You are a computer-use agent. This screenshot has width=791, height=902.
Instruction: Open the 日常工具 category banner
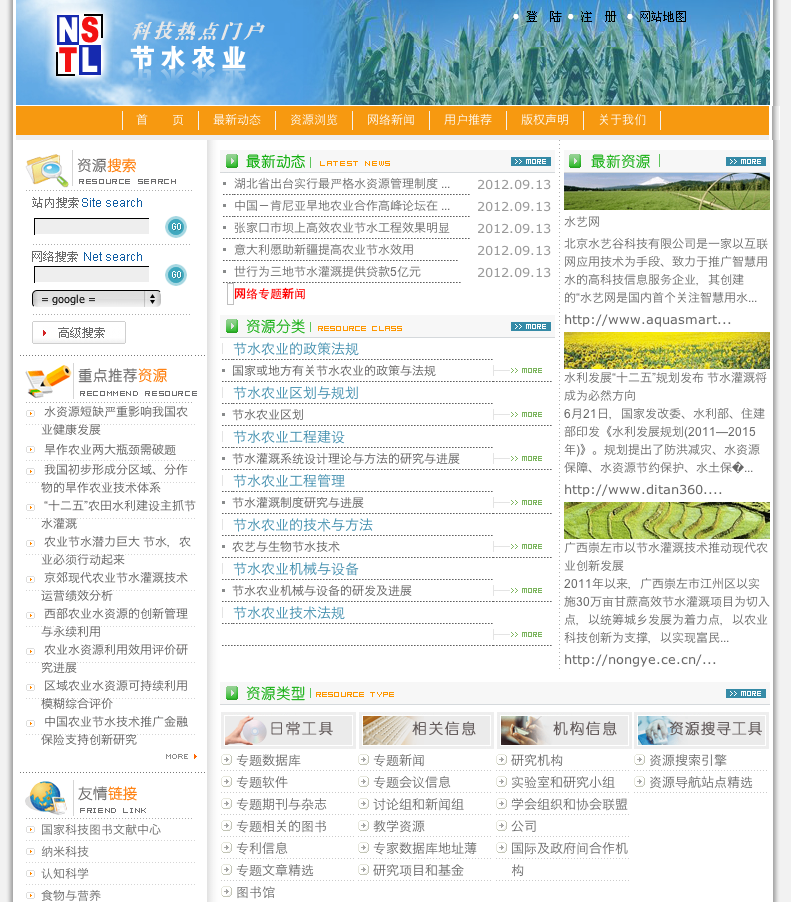coord(288,729)
